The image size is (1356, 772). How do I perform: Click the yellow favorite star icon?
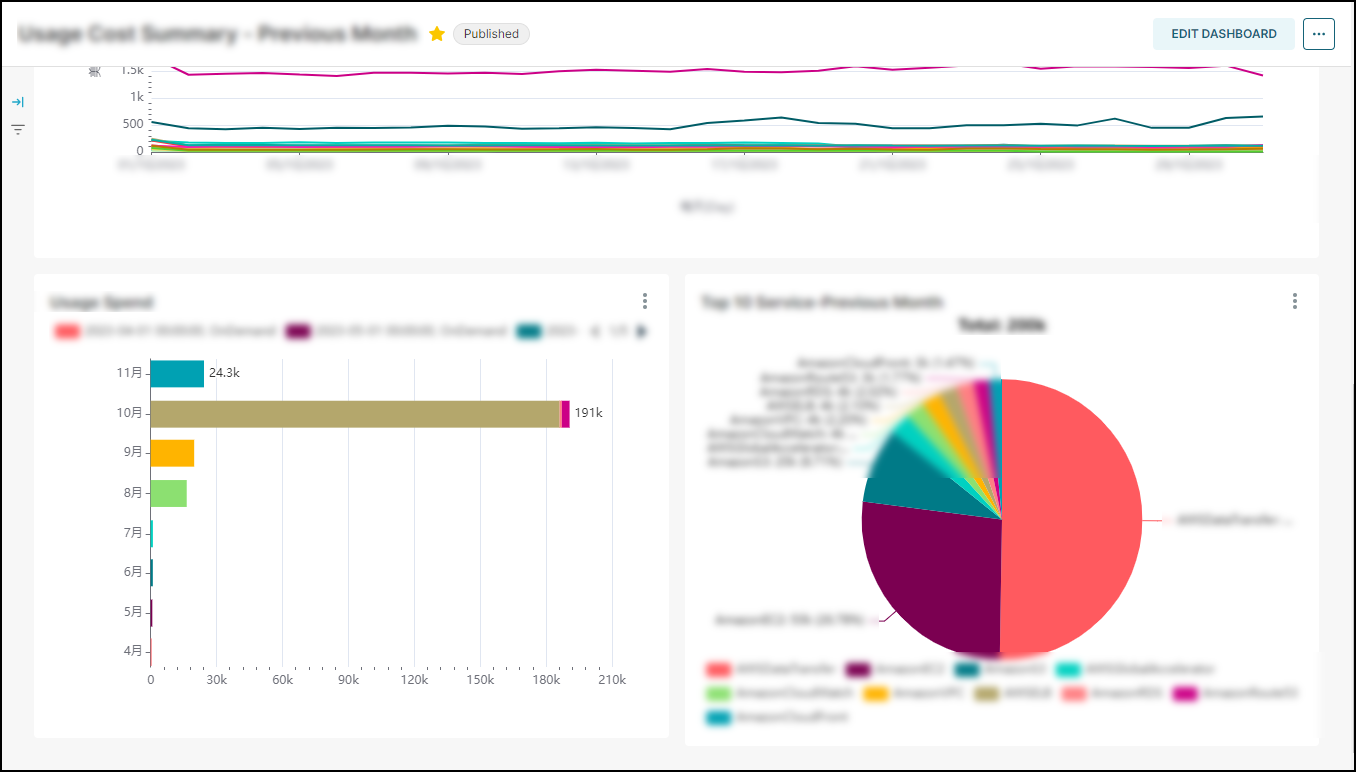[437, 34]
